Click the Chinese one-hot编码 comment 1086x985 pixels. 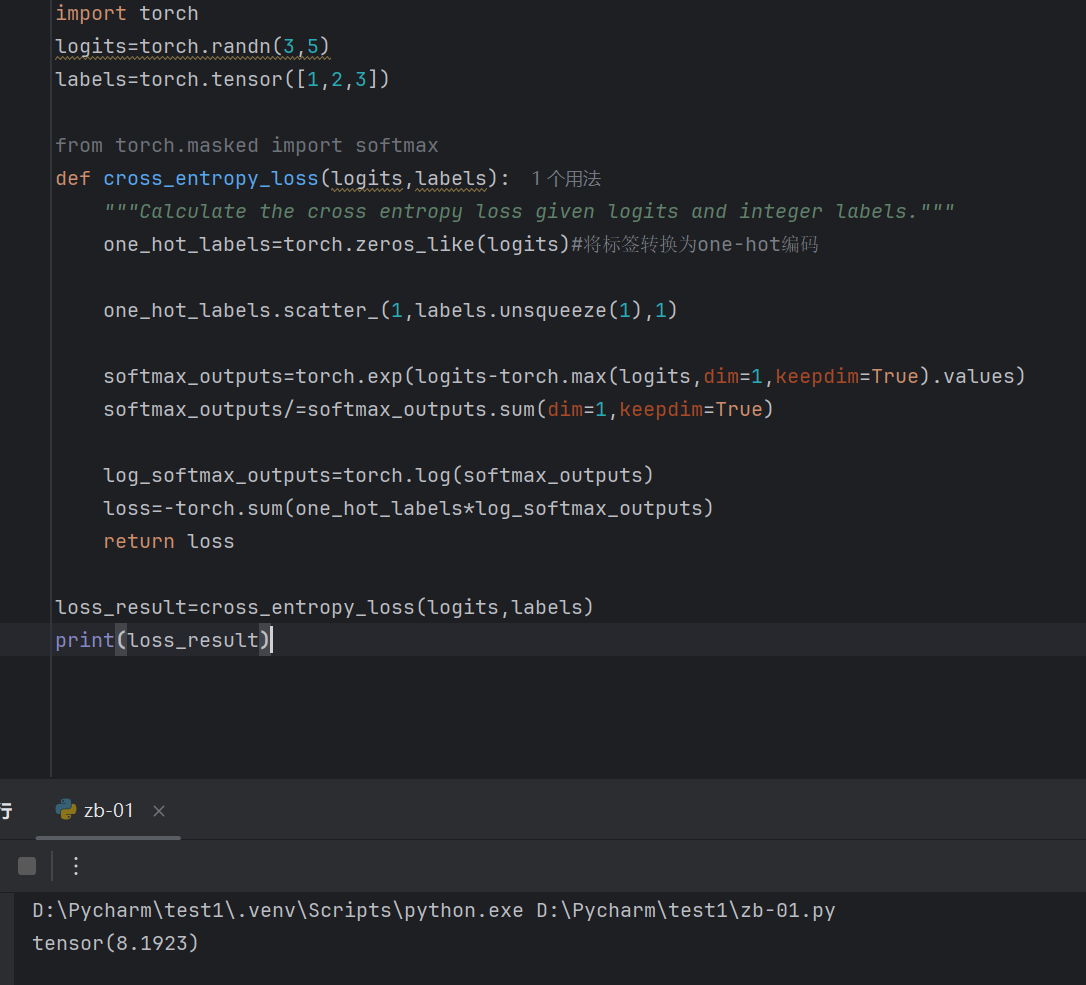695,244
